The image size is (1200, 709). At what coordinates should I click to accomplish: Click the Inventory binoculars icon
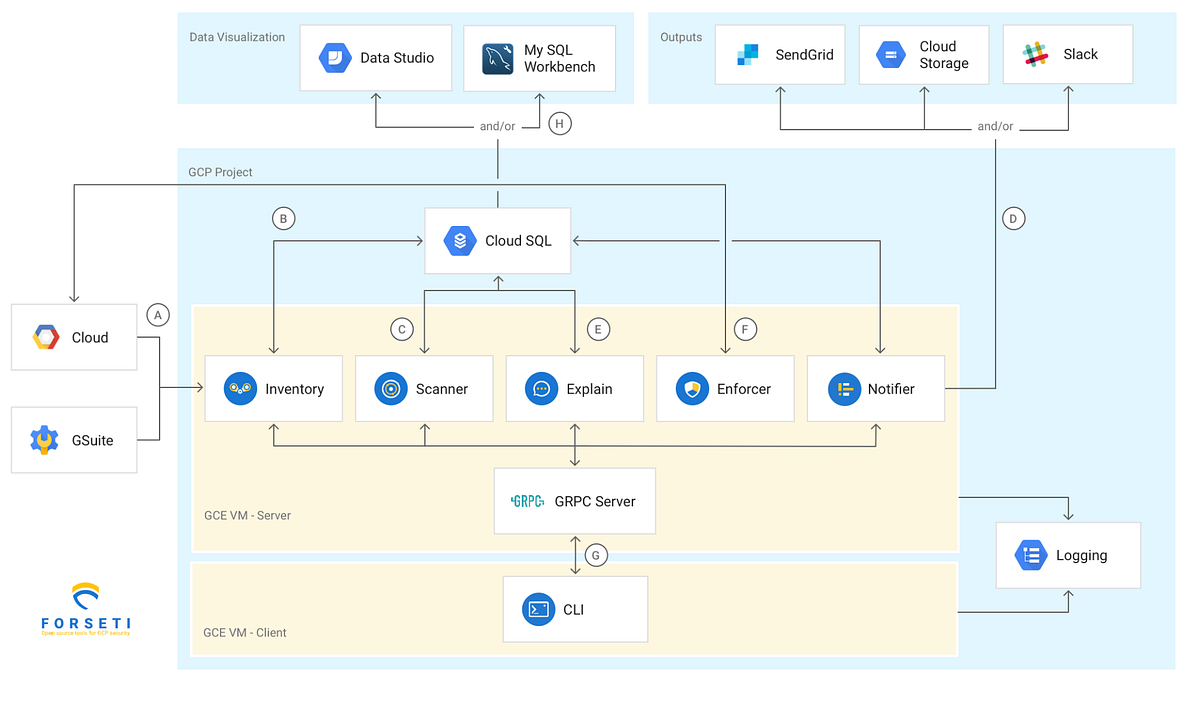point(240,388)
